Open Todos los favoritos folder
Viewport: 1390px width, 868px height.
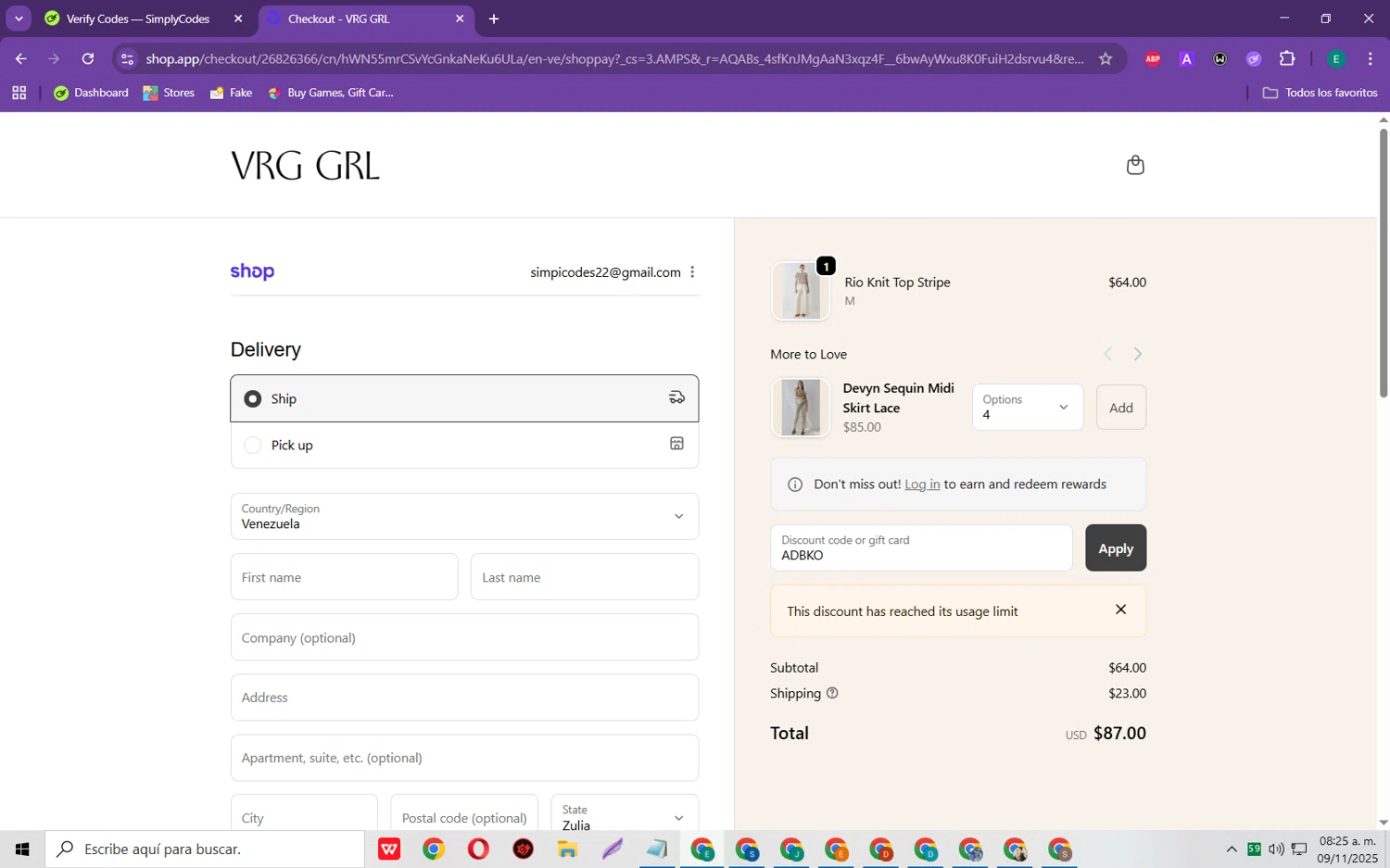[1320, 93]
